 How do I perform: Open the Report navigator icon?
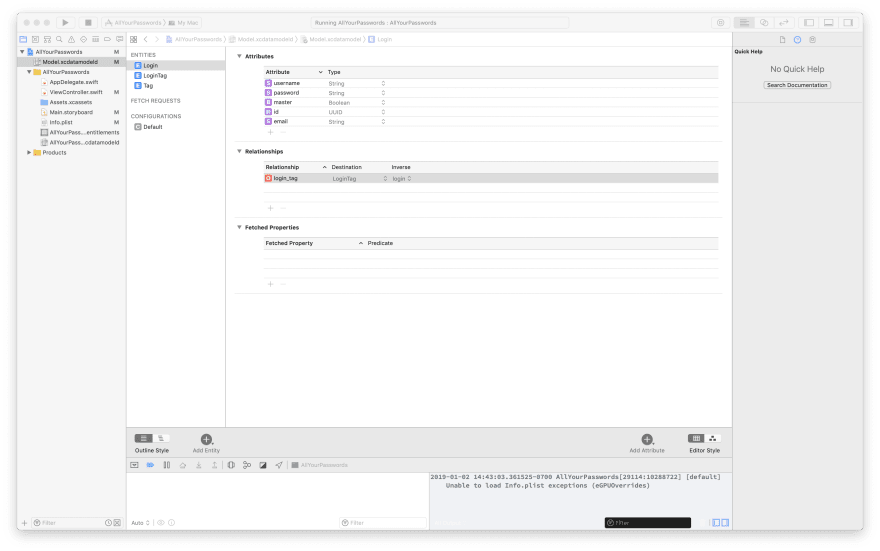(120, 39)
